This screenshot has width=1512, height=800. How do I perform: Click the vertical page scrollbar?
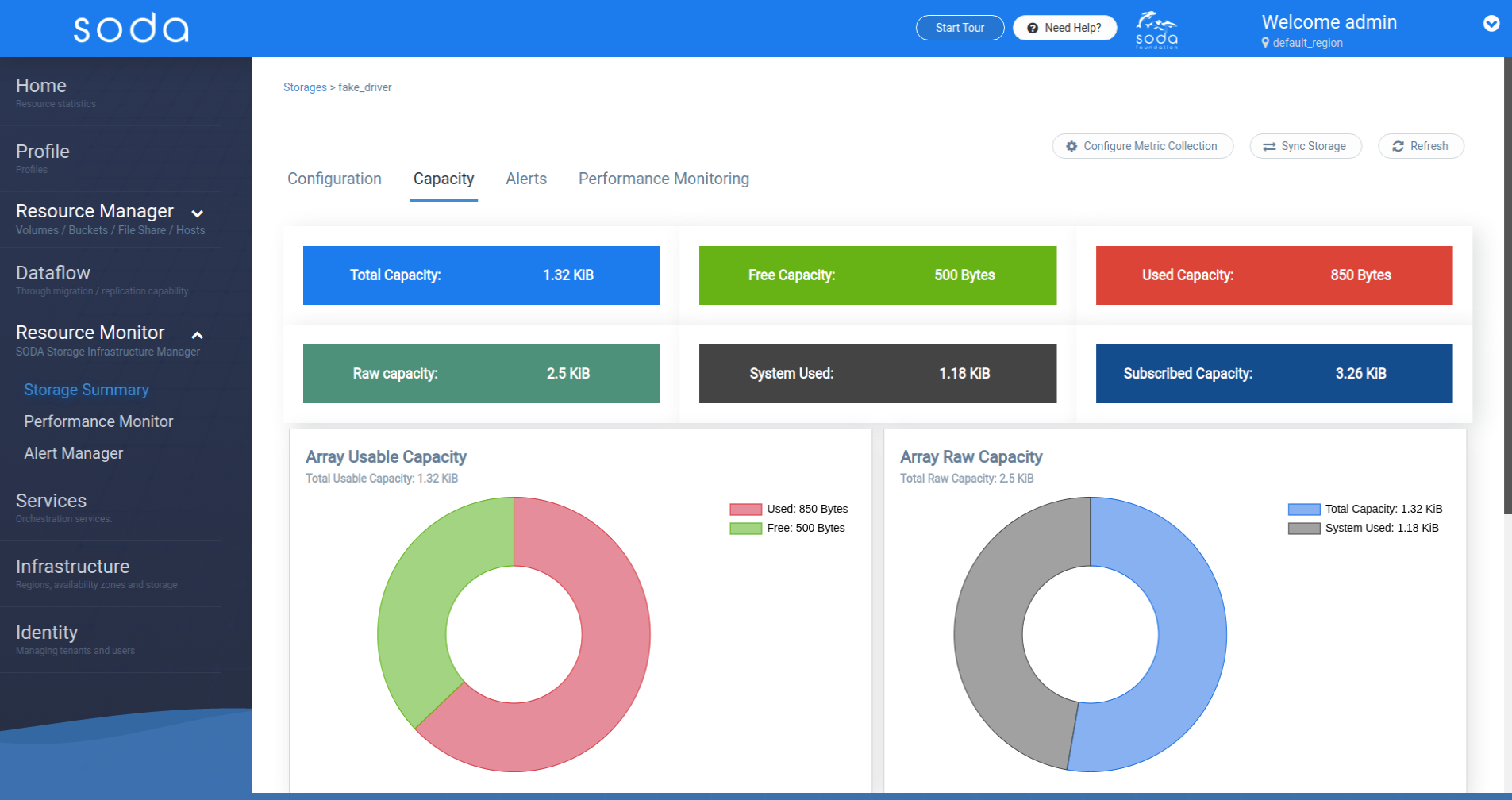1507,286
